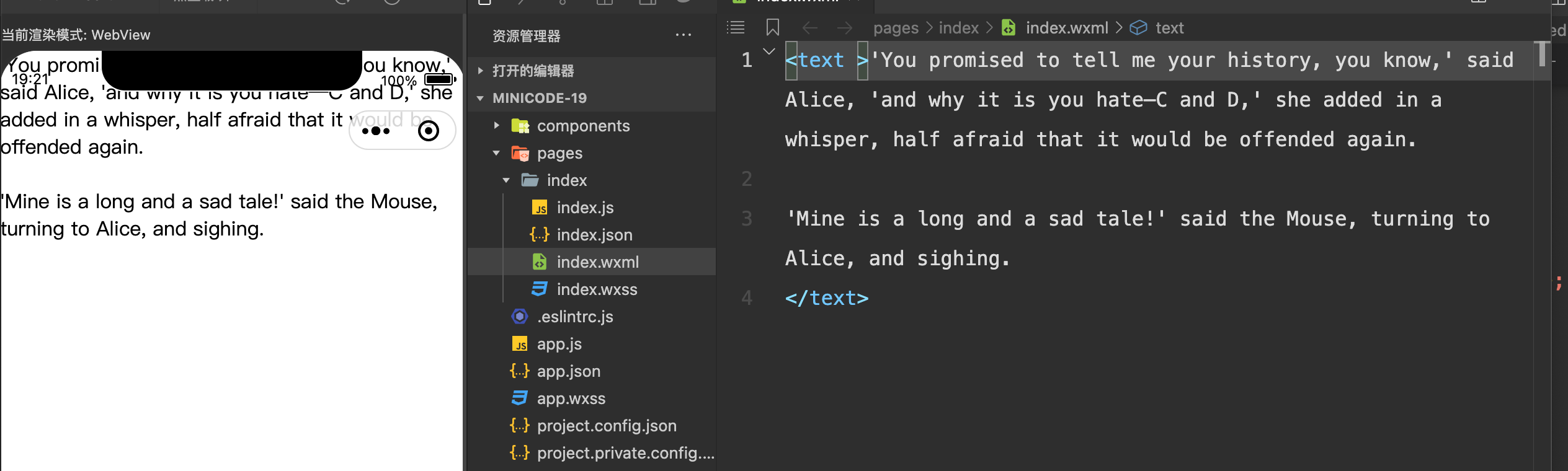Click line number 3 in the gutter
The width and height of the screenshot is (1568, 471).
[x=747, y=219]
